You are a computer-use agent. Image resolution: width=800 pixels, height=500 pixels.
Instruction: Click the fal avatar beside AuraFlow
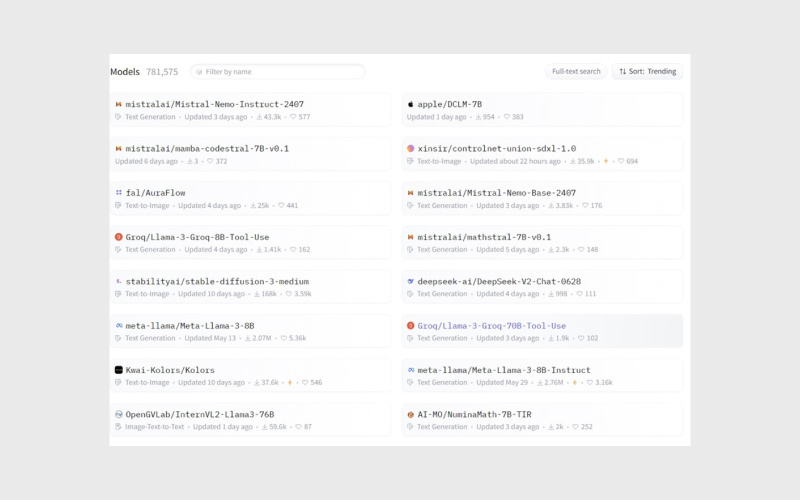[118, 193]
